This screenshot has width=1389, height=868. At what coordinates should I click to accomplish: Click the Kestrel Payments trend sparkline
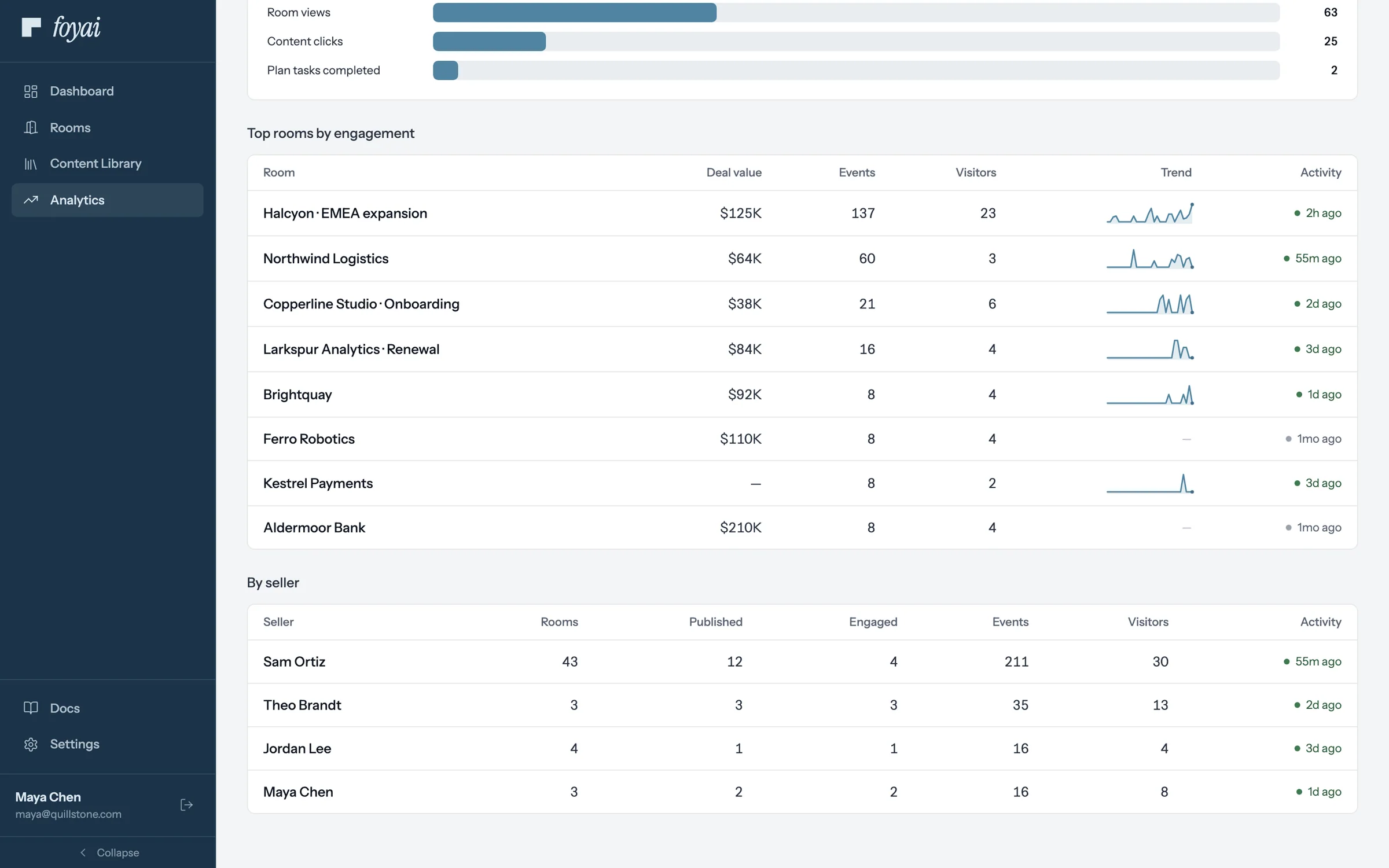pyautogui.click(x=1150, y=483)
